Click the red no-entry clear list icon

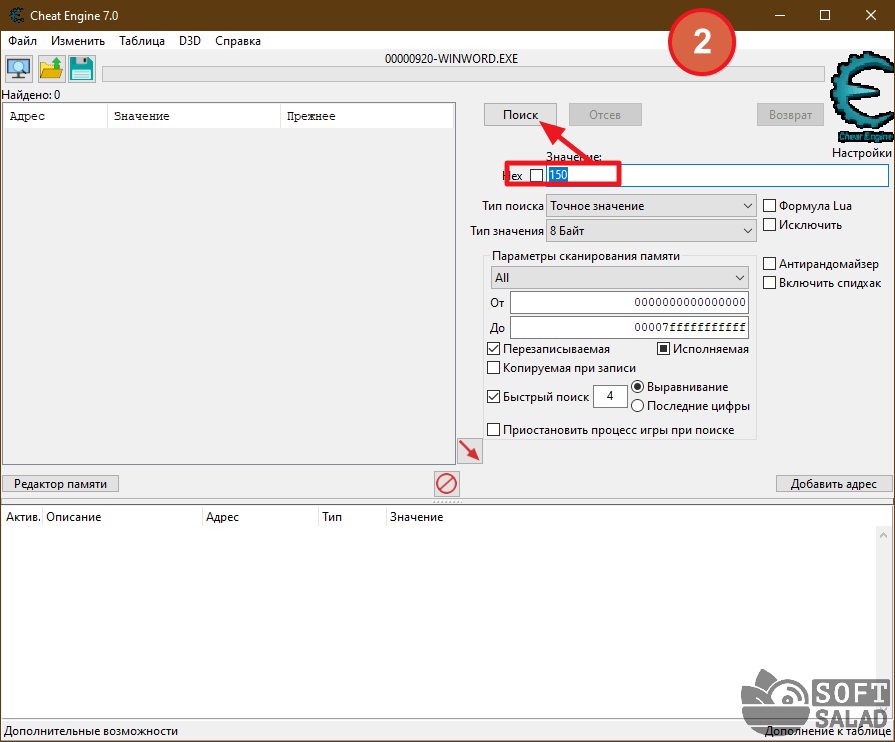(x=446, y=484)
